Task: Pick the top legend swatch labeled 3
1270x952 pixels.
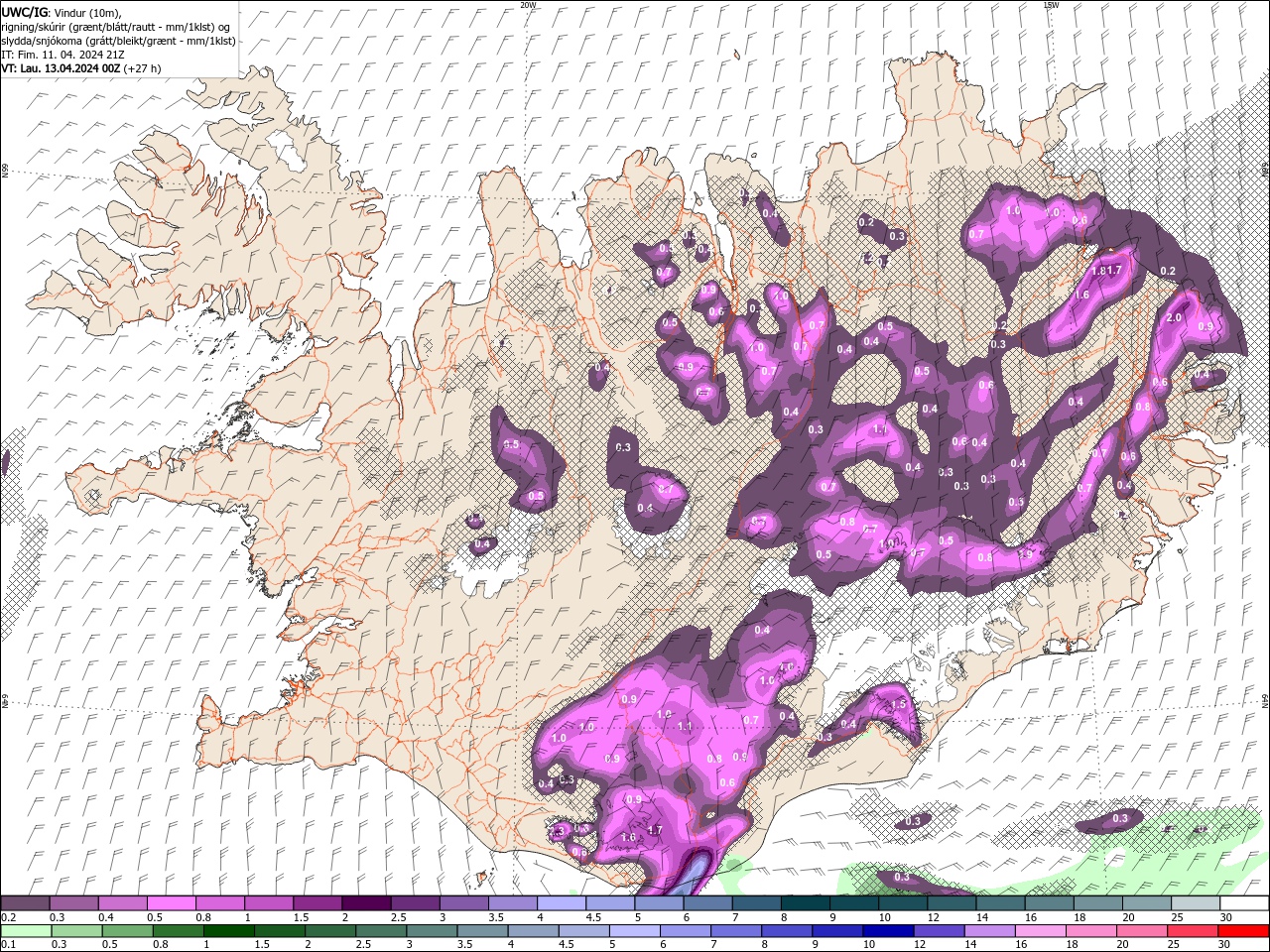Action: (x=463, y=902)
